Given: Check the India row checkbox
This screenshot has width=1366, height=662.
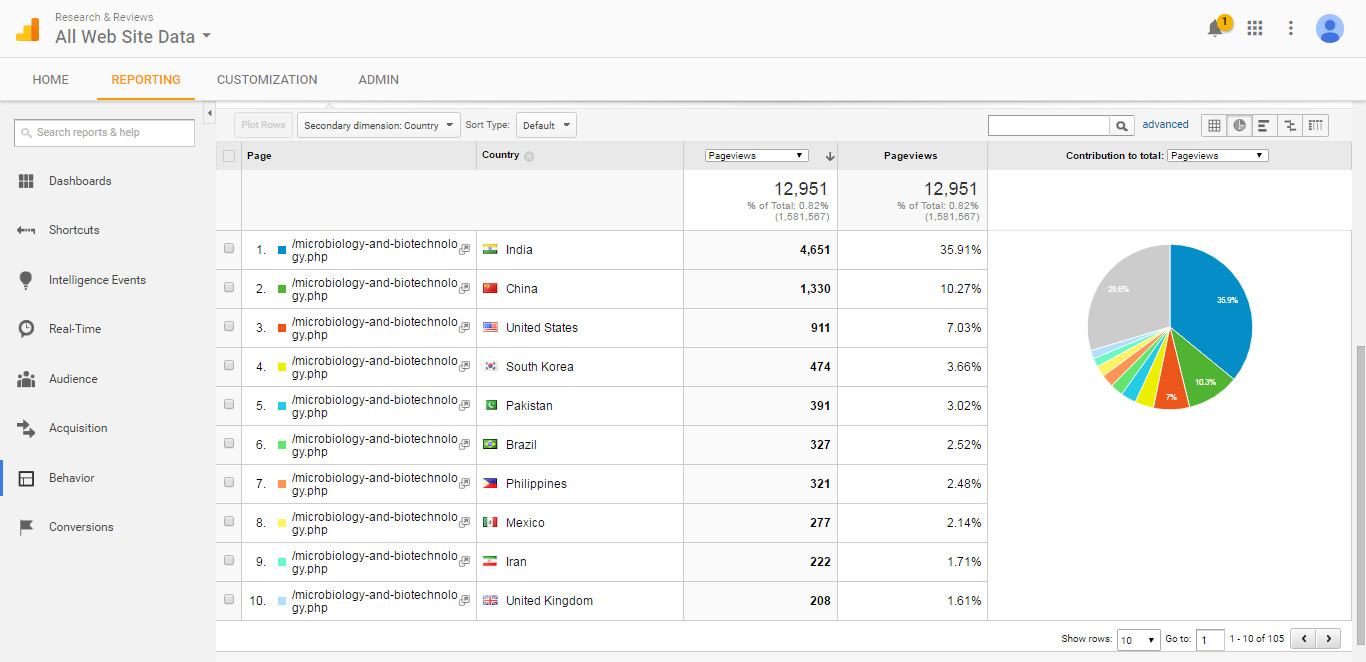Looking at the screenshot, I should 229,248.
